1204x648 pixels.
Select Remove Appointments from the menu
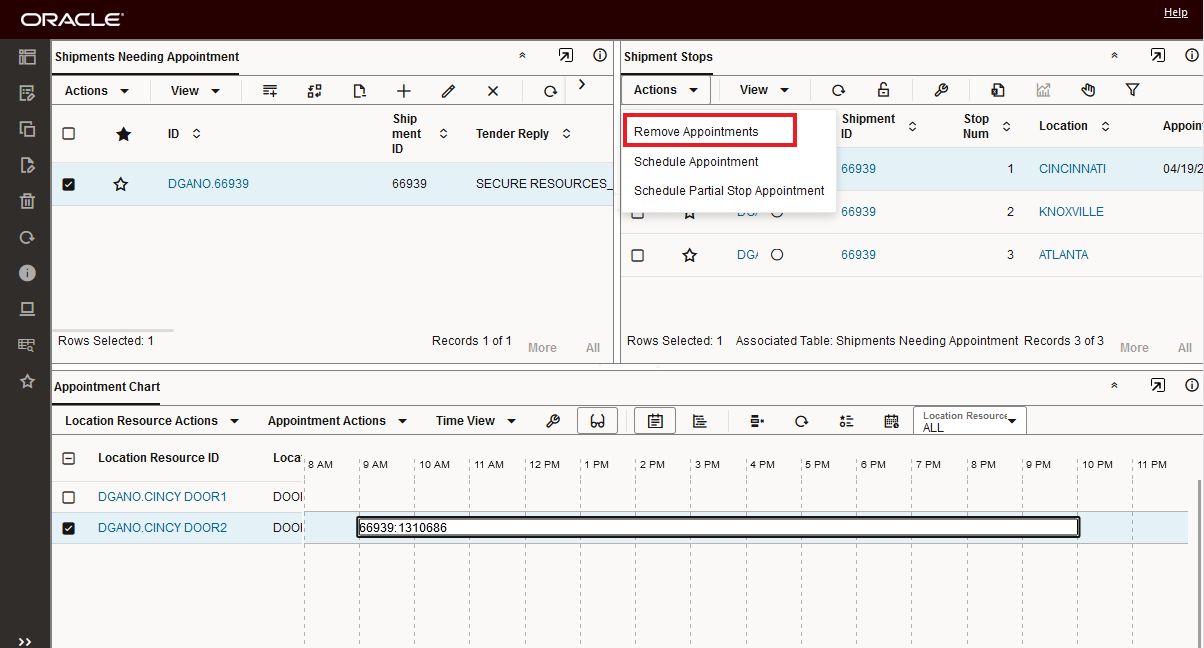coord(696,132)
